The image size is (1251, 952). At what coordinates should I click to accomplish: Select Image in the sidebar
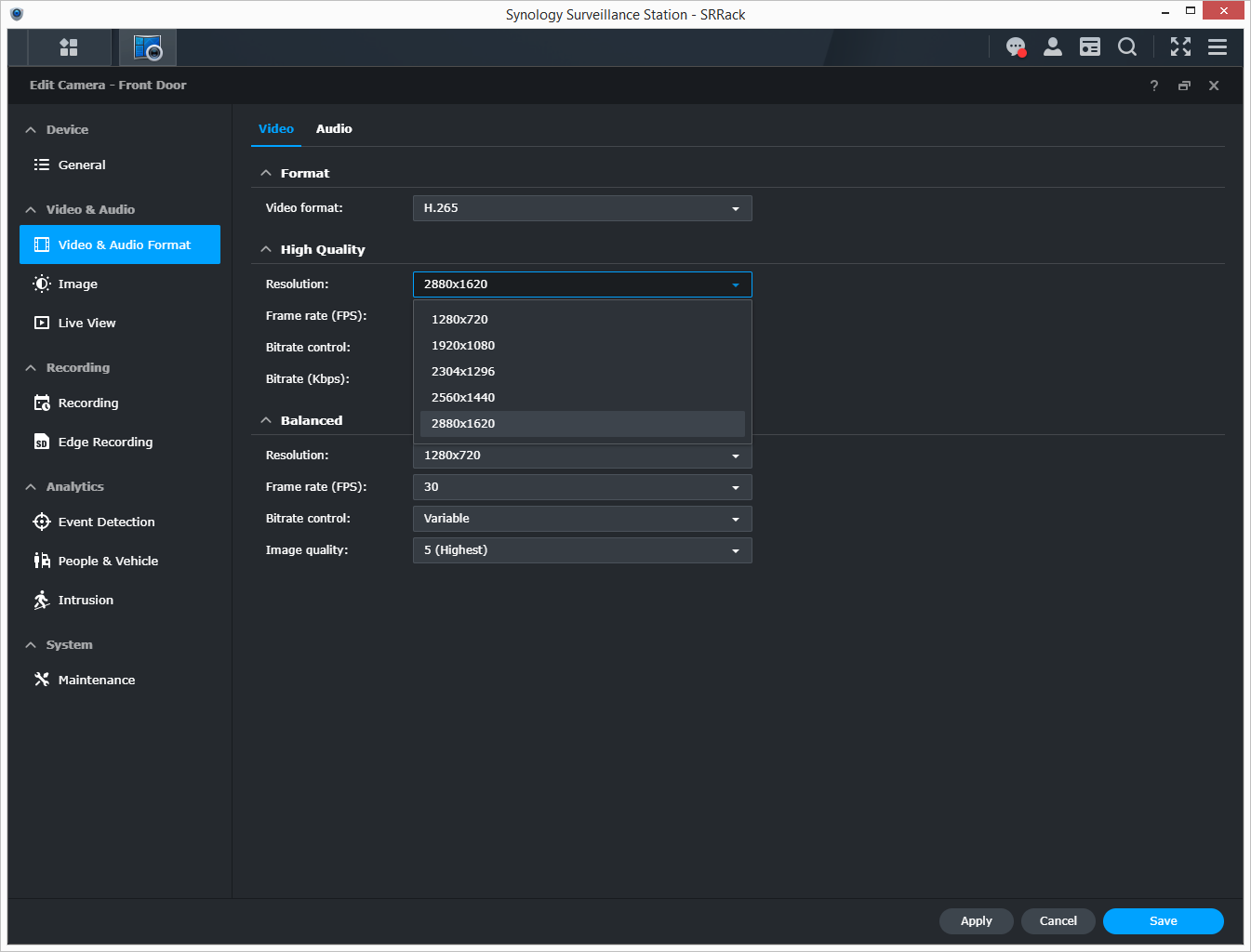click(120, 284)
